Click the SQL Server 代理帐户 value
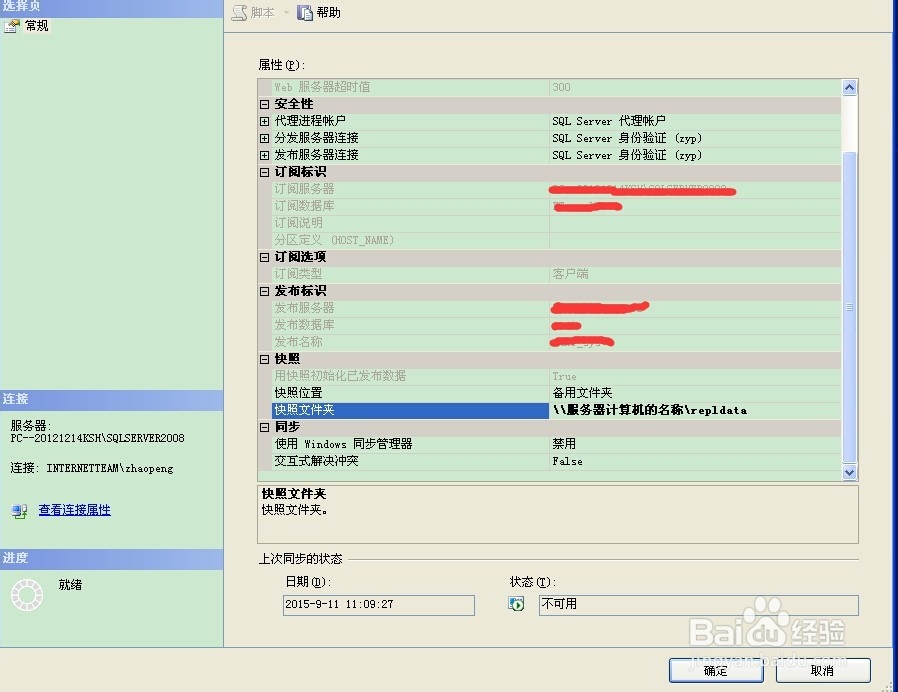Screen dimensions: 898x692 click(x=609, y=121)
